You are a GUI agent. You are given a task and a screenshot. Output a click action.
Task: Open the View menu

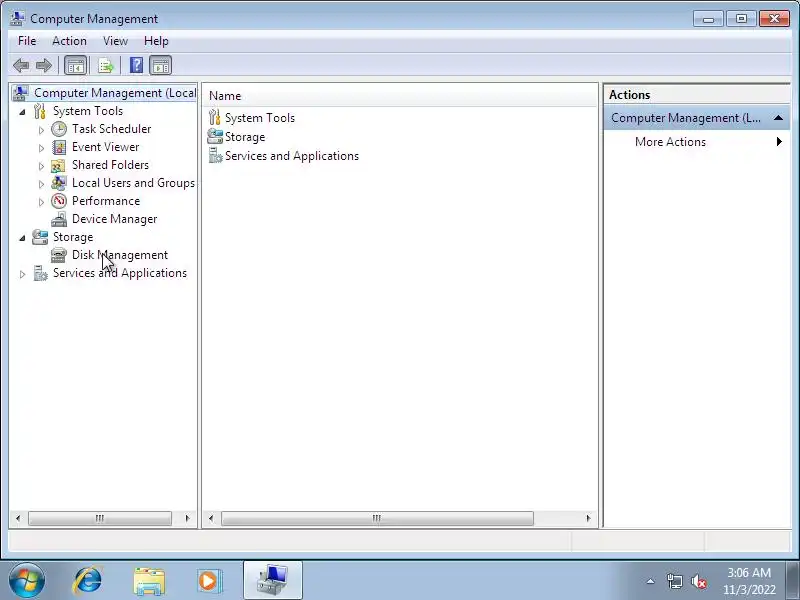pos(115,41)
